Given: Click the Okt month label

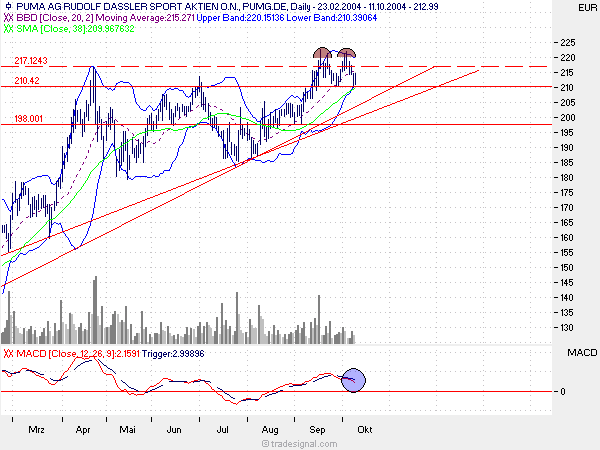Looking at the screenshot, I should 365,429.
